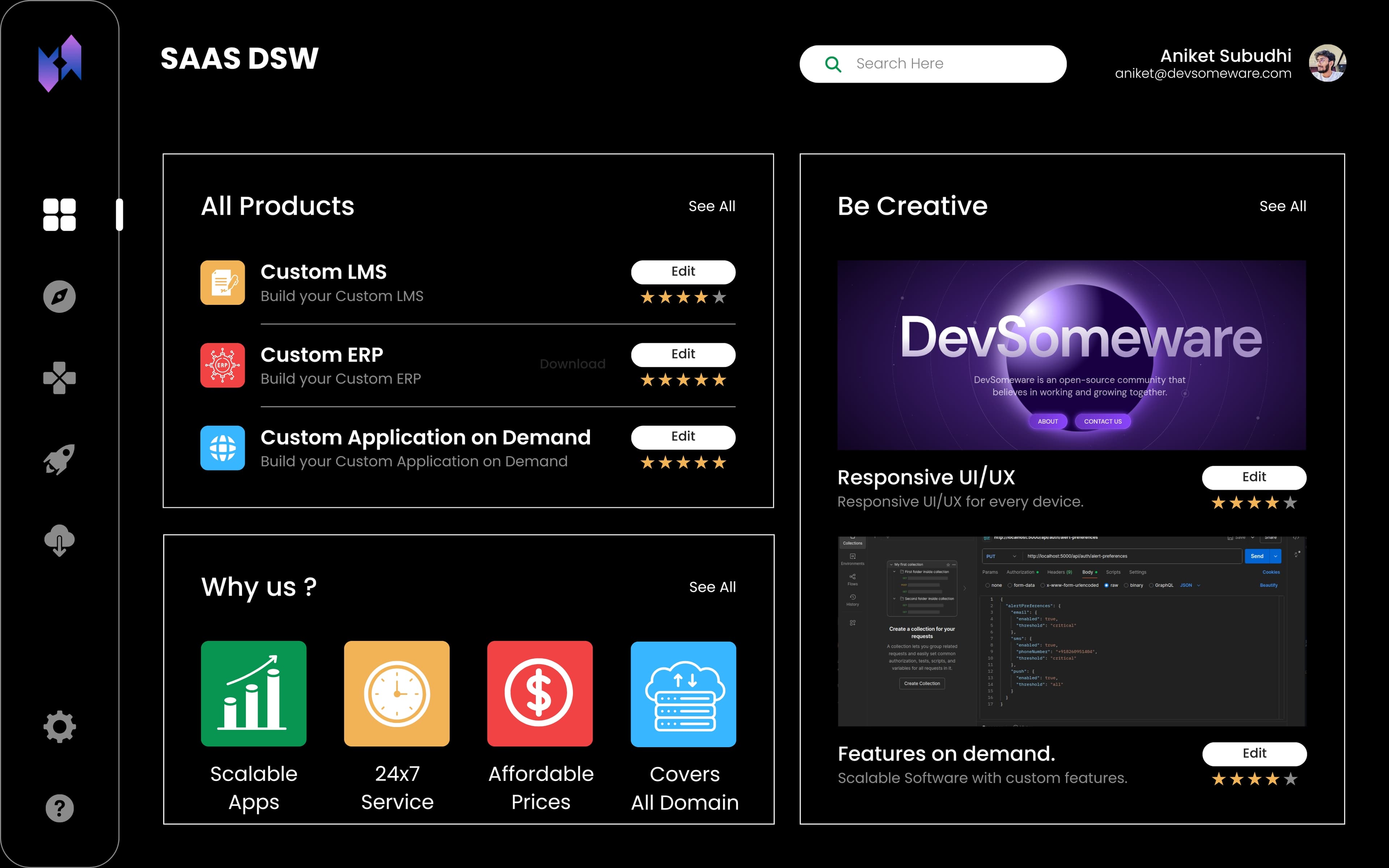Click the '24x7 Service' label

(x=397, y=788)
